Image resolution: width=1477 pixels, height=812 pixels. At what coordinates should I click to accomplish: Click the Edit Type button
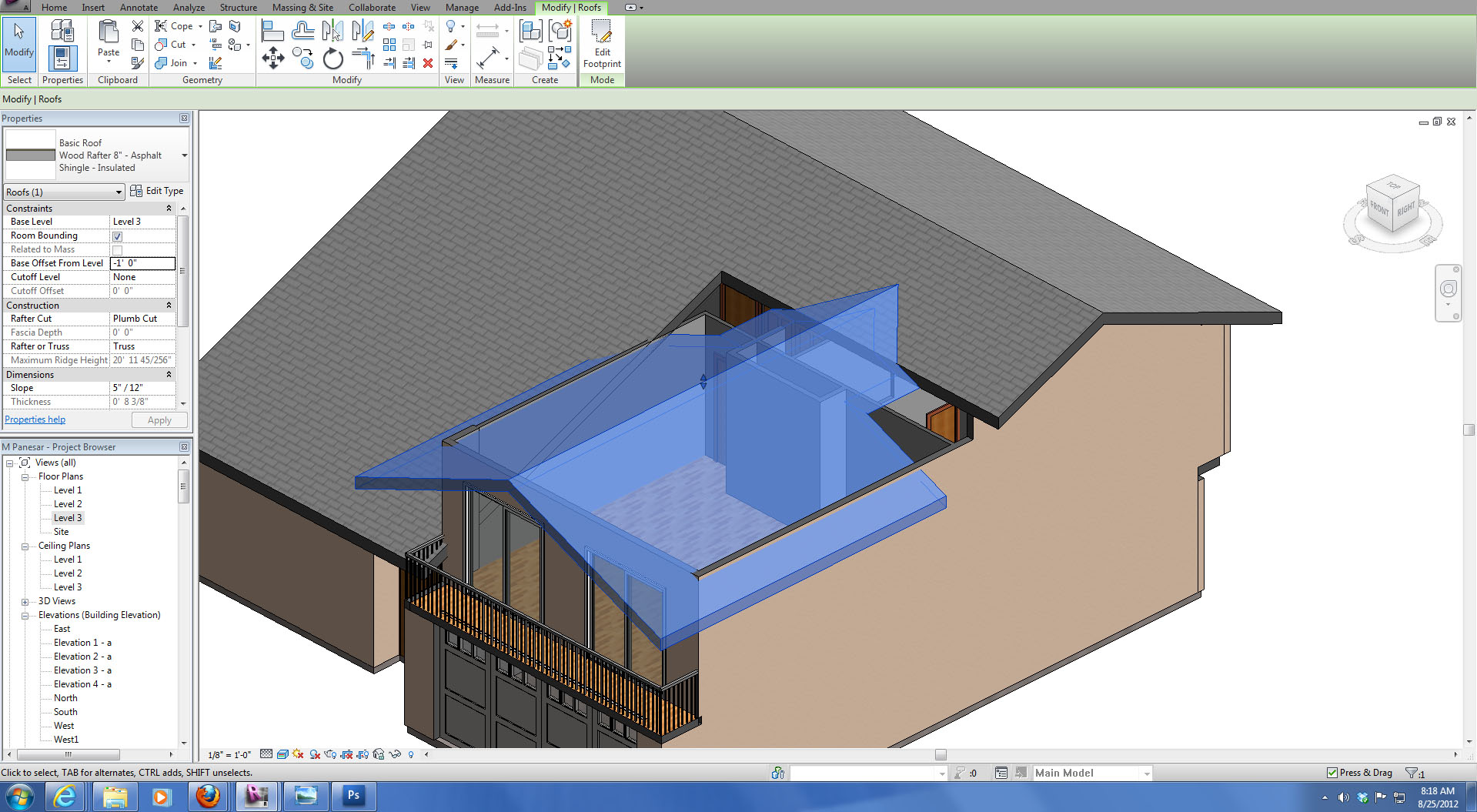(x=157, y=191)
